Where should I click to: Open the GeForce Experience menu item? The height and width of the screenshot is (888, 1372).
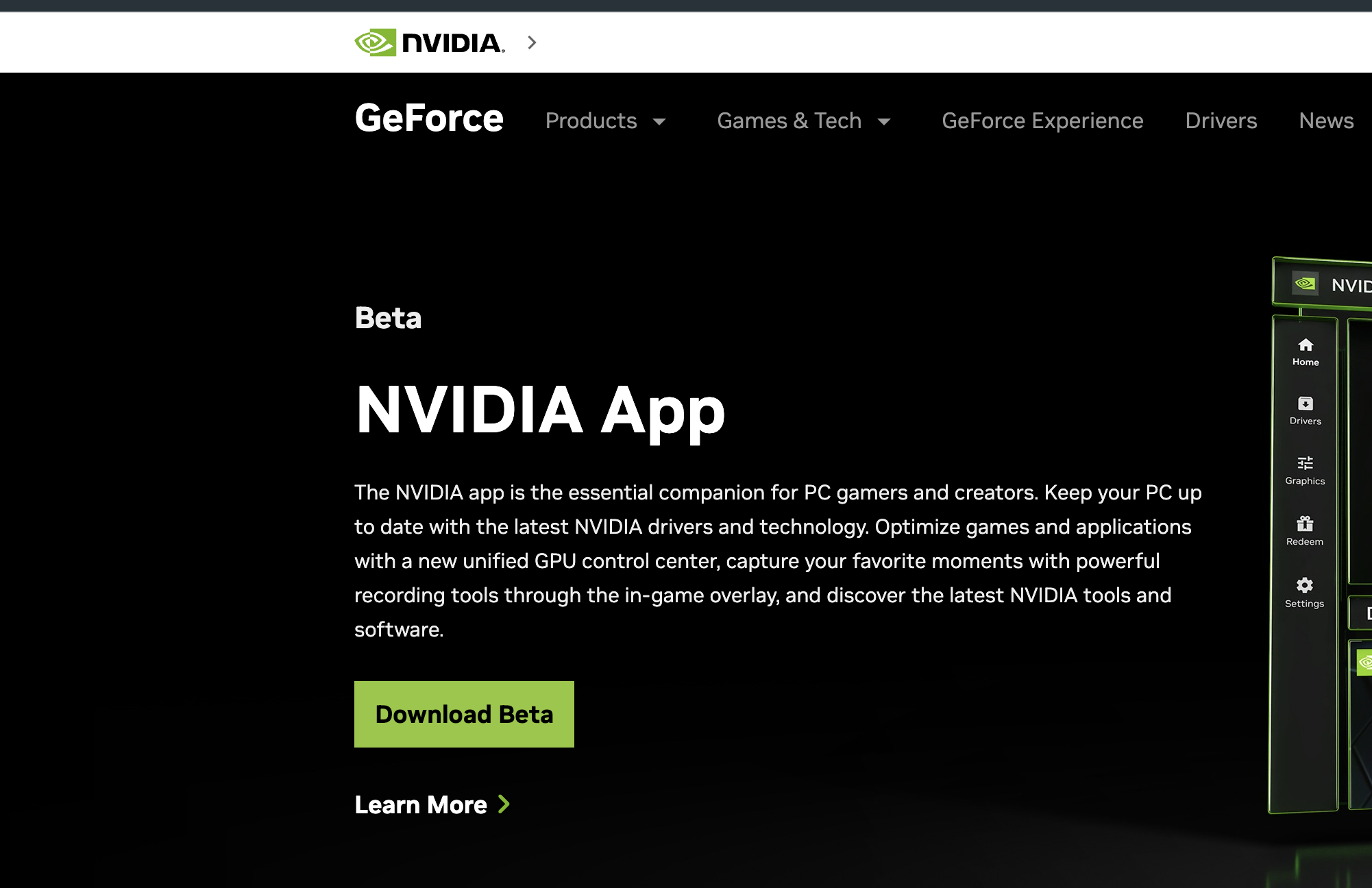pos(1042,121)
